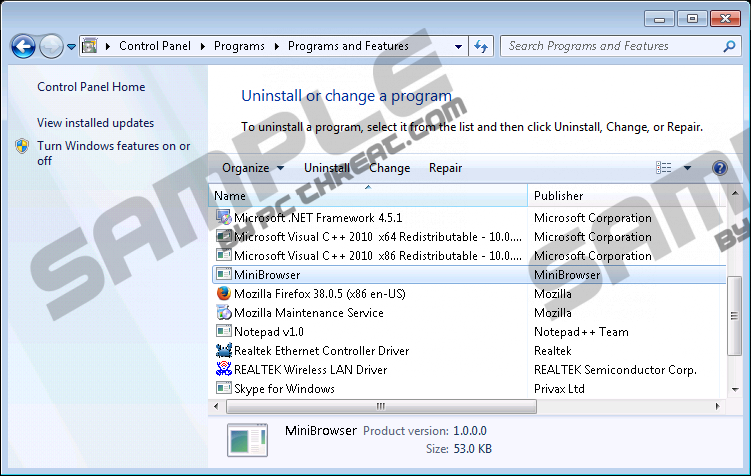This screenshot has height=476, width=751.
Task: Expand the address bar history dropdown
Action: [458, 46]
